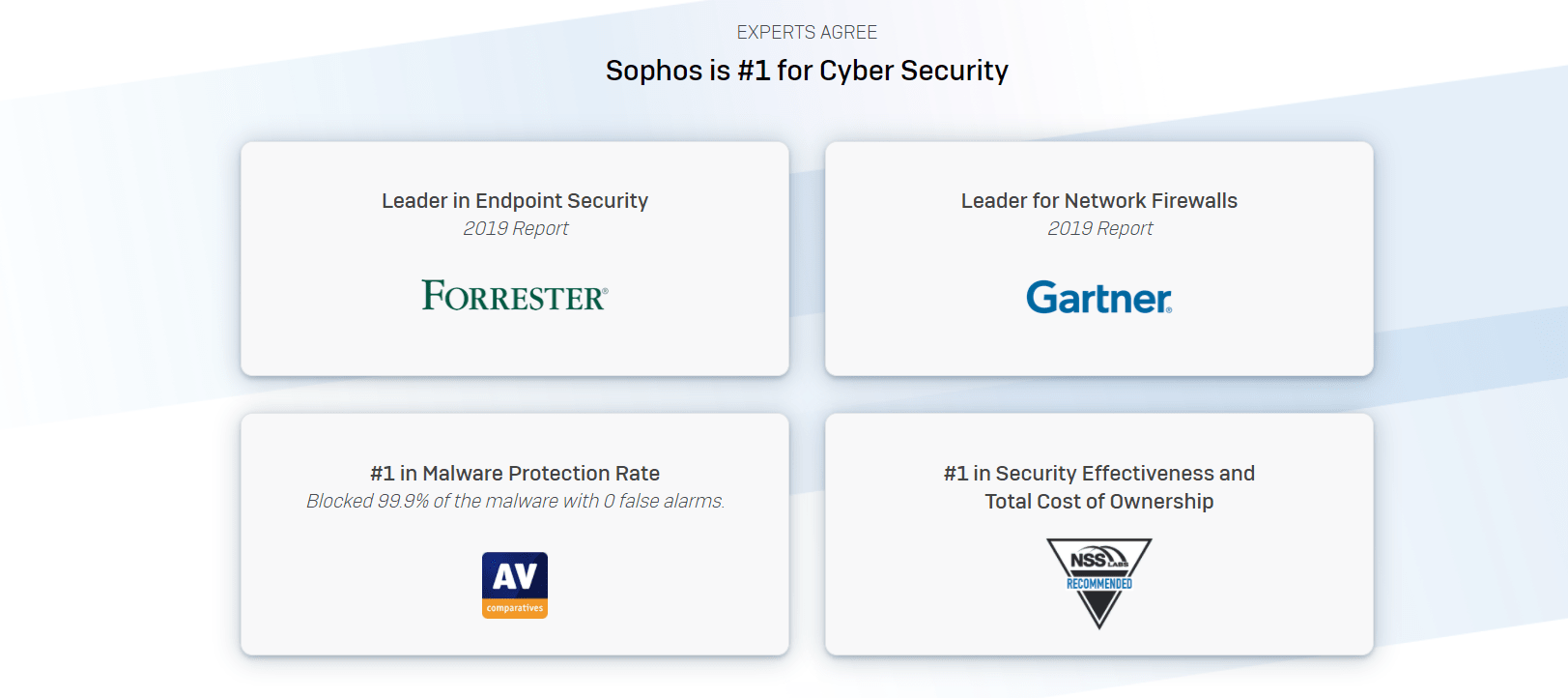The height and width of the screenshot is (698, 1568).
Task: Click the Blocked 99.9% of the malware subtitle
Action: [x=515, y=502]
